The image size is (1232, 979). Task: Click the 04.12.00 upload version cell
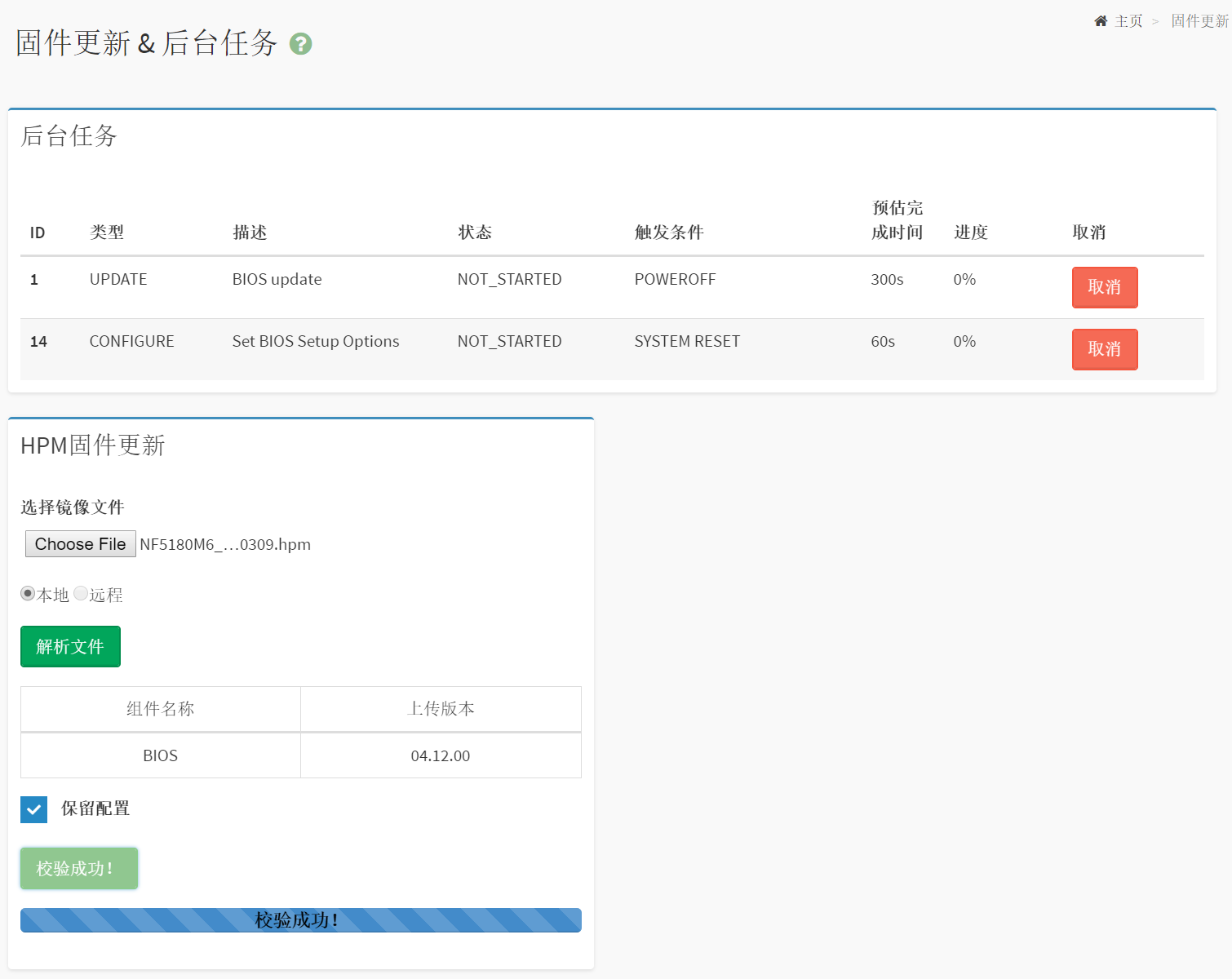pyautogui.click(x=441, y=756)
